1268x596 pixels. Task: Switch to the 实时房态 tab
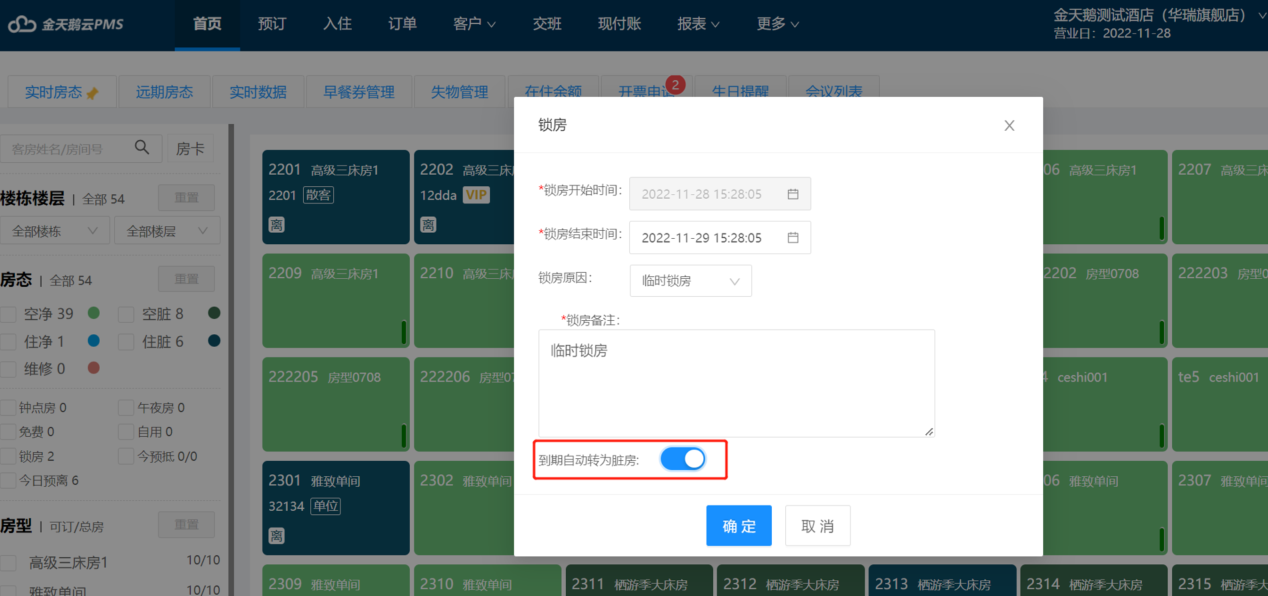click(x=61, y=92)
